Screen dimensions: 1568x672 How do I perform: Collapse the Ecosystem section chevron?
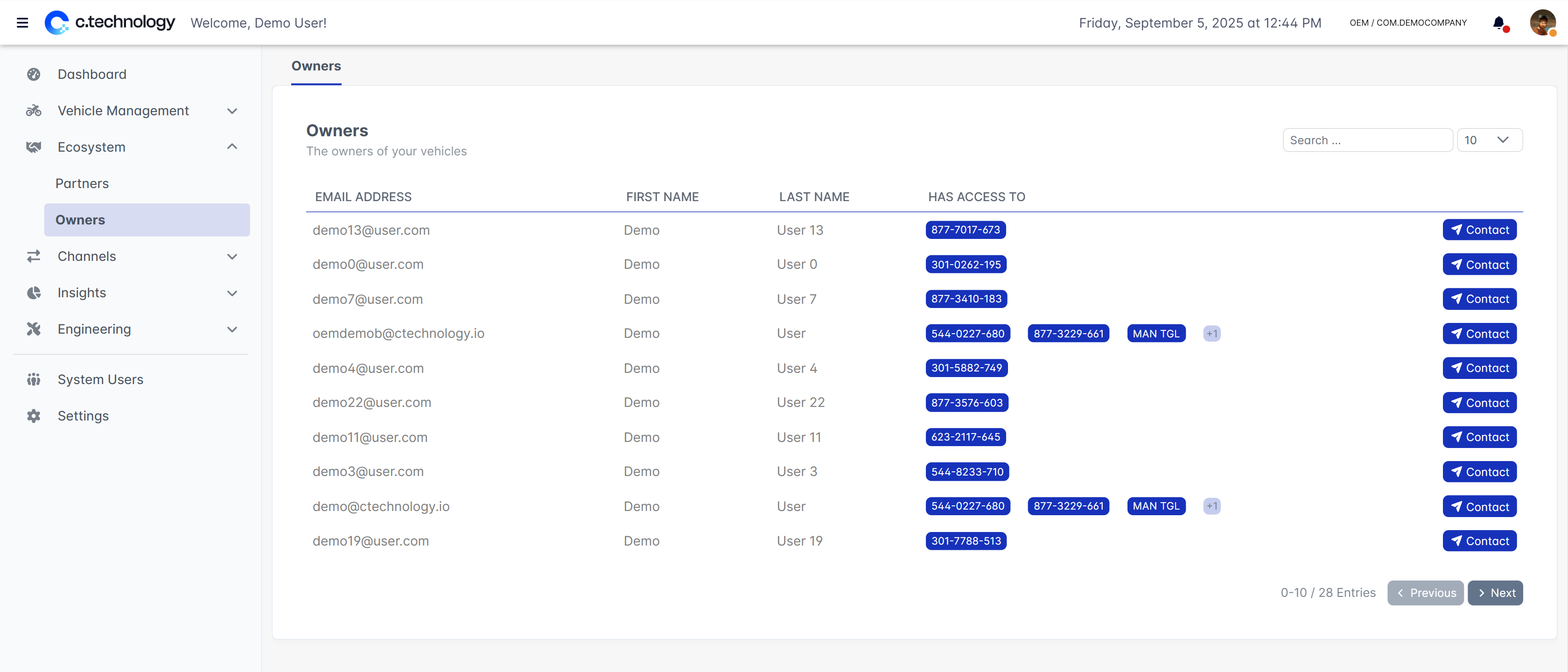[x=232, y=147]
